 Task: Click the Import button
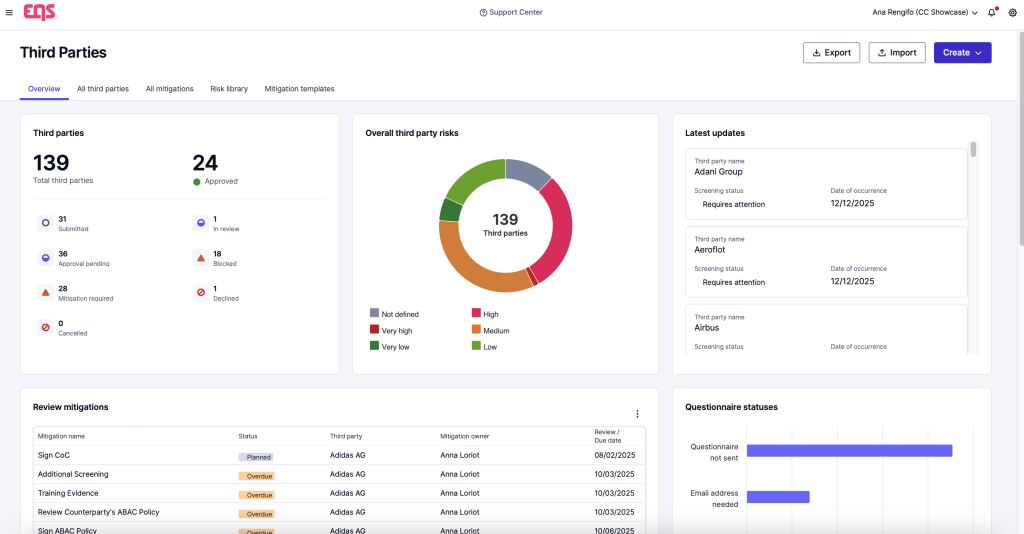click(x=896, y=53)
